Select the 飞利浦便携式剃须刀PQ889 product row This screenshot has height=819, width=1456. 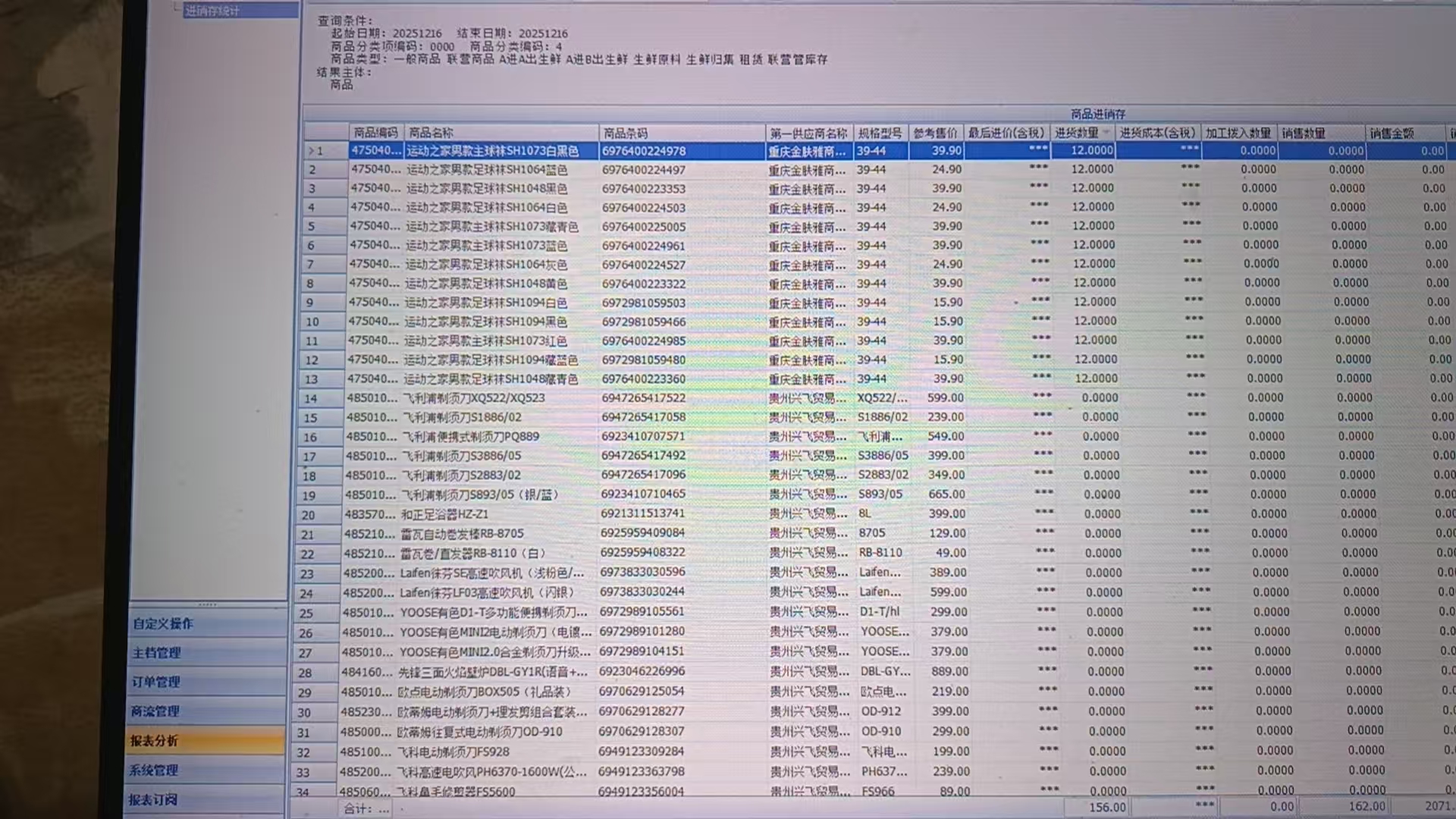pos(471,437)
